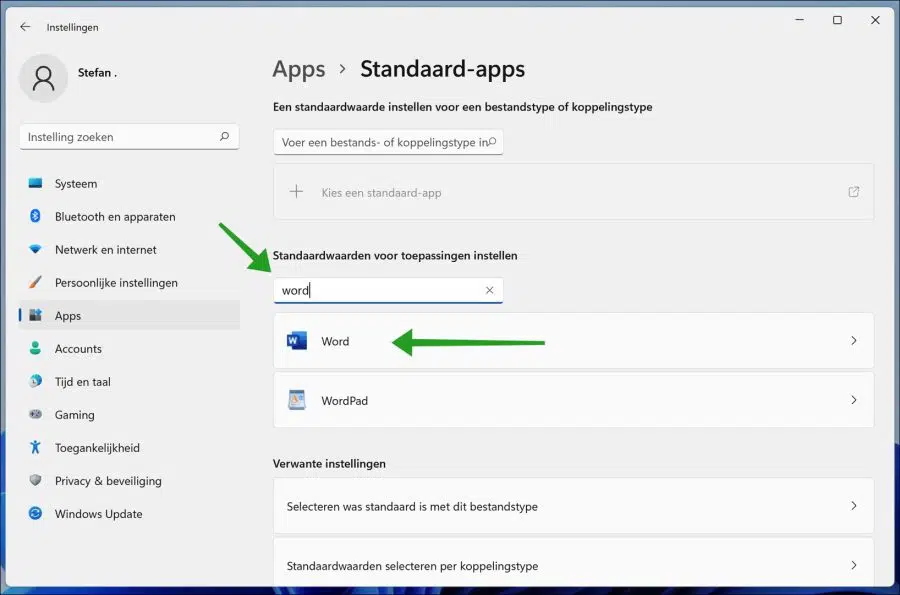Click the Instelling zoeken magnifier icon

tap(224, 137)
